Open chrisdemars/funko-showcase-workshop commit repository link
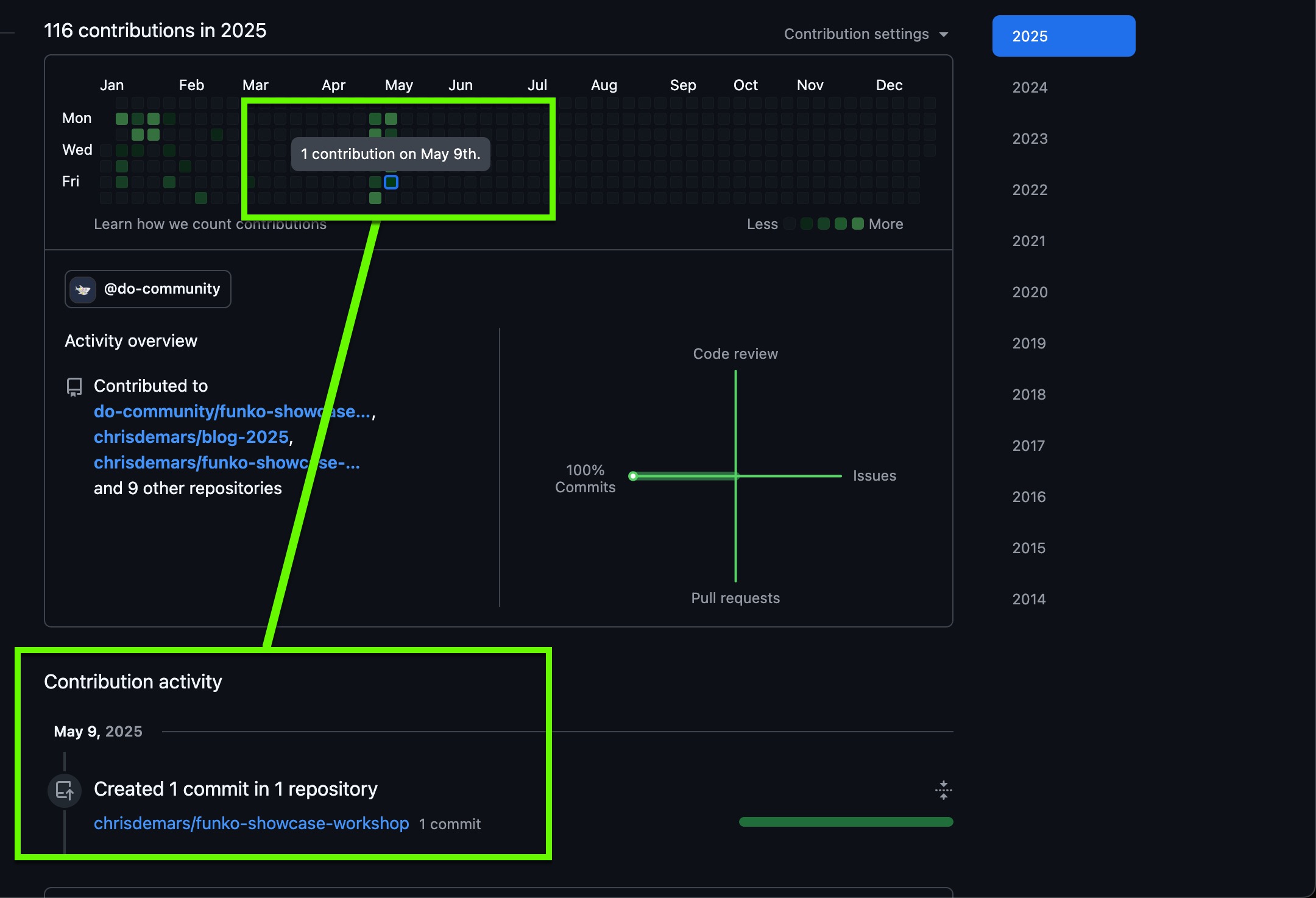The width and height of the screenshot is (1316, 898). (x=251, y=823)
